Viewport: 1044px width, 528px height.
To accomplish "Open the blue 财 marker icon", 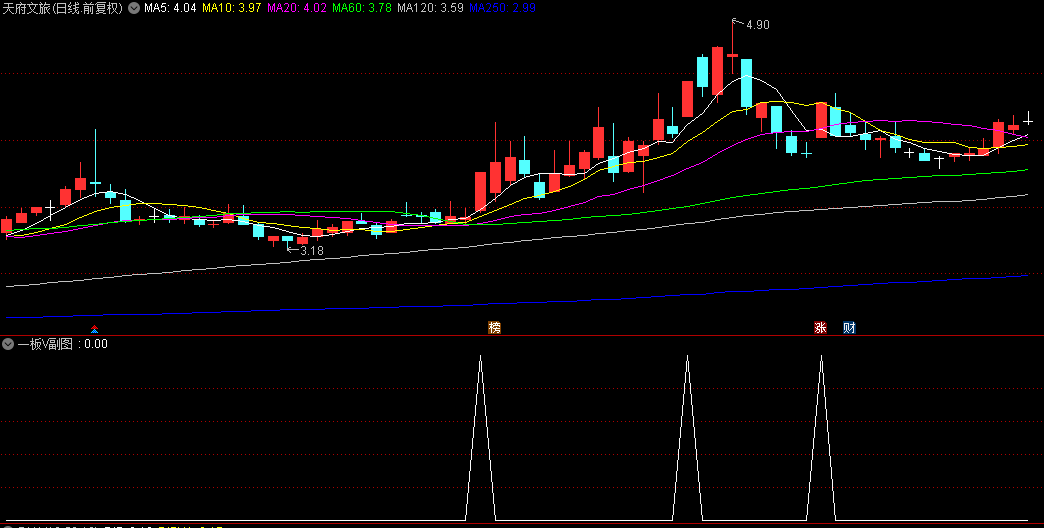I will coord(849,328).
